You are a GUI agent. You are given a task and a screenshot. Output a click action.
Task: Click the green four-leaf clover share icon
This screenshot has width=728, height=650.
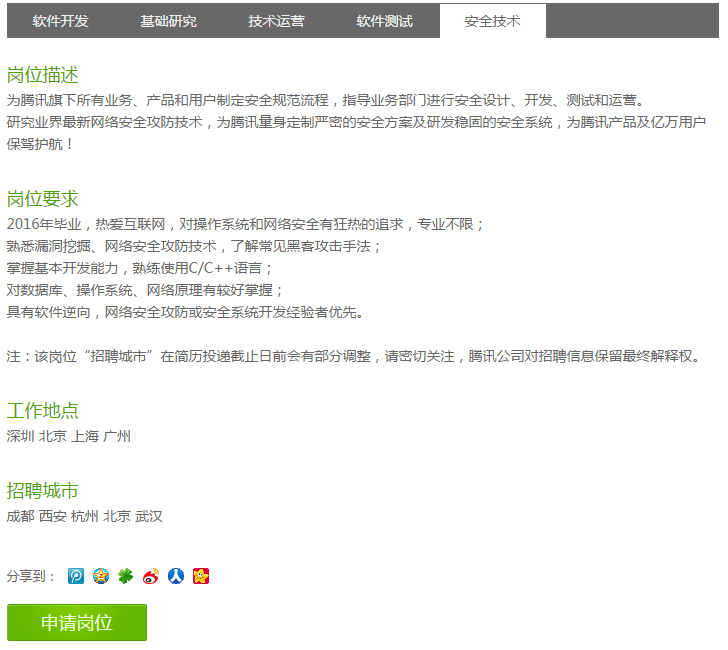point(126,576)
